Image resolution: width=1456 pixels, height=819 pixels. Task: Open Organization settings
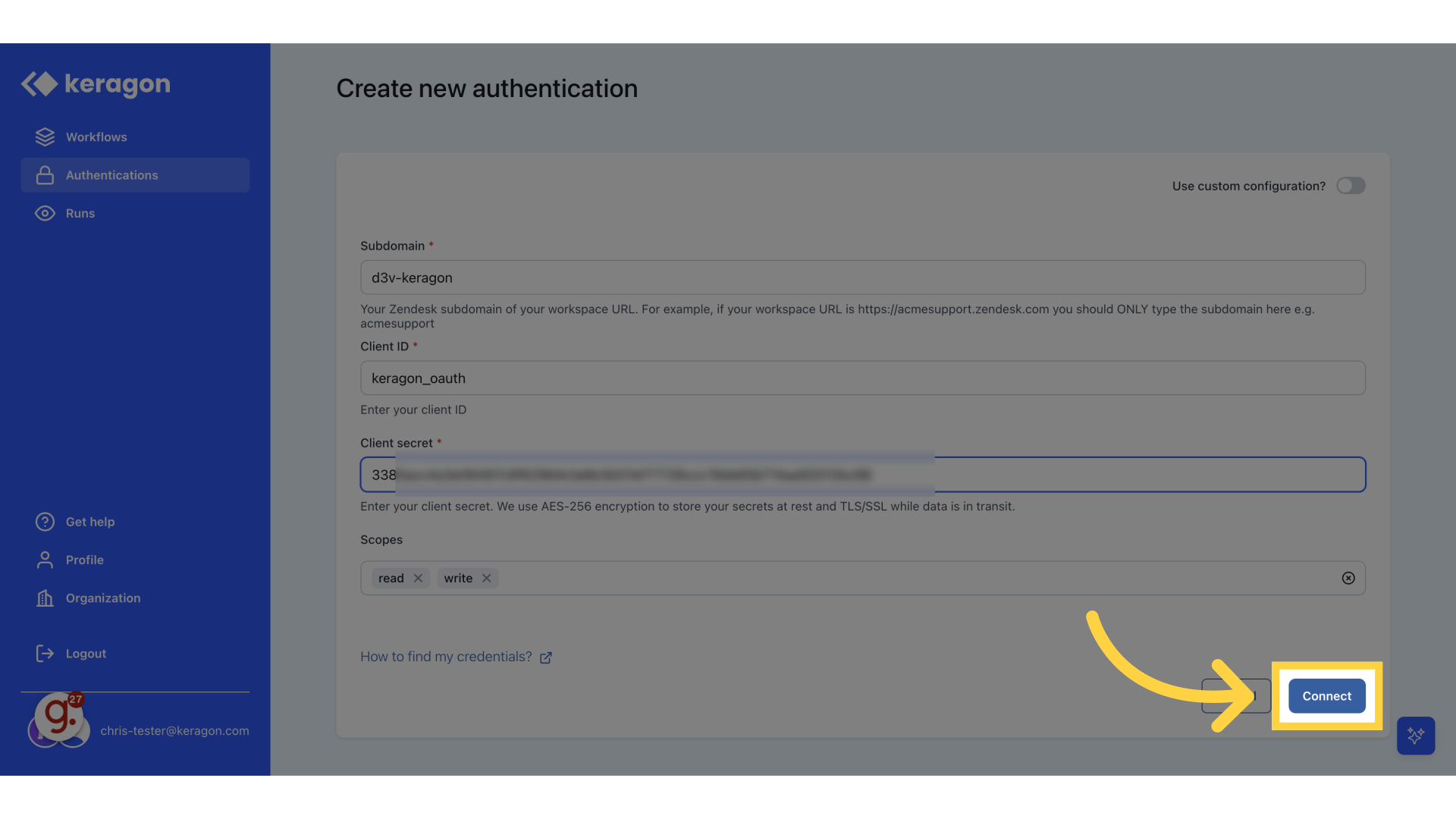coord(135,598)
